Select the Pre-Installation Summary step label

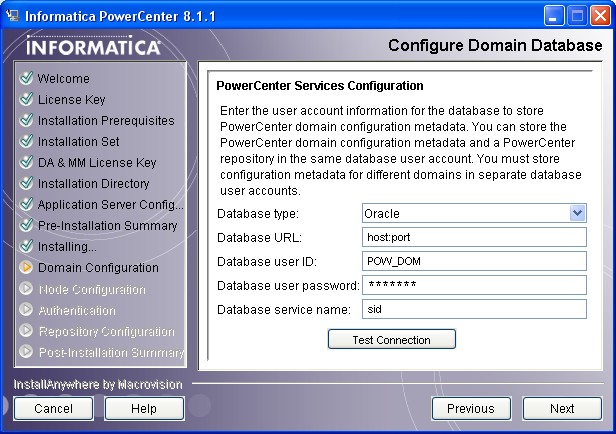(x=108, y=225)
